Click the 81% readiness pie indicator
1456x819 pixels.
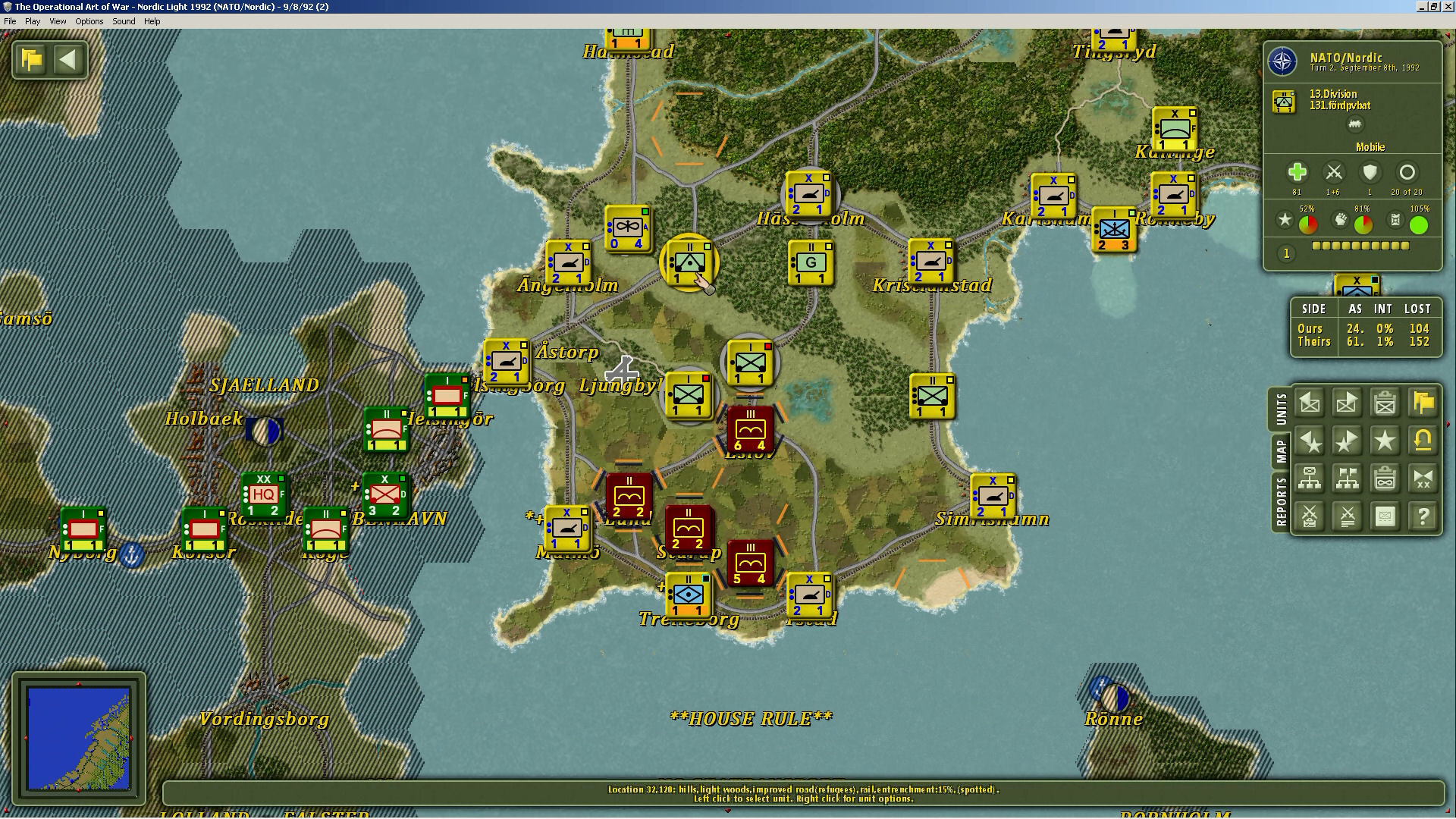(1363, 224)
